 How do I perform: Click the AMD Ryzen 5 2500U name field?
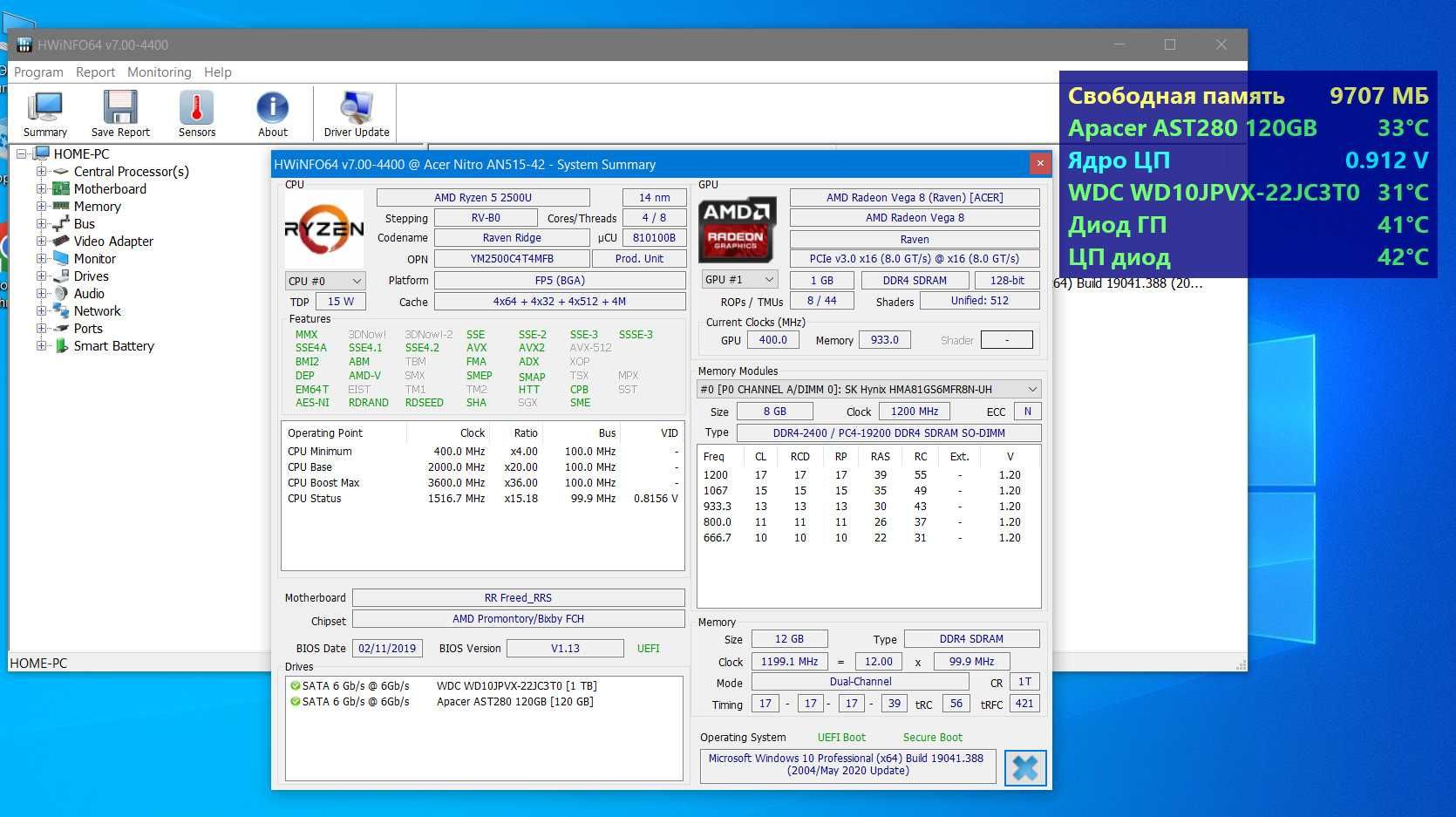pyautogui.click(x=483, y=198)
